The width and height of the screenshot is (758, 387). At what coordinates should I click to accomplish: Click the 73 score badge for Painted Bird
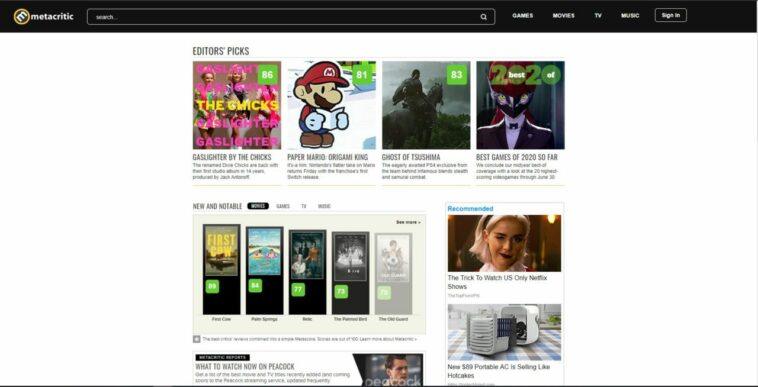[x=341, y=292]
